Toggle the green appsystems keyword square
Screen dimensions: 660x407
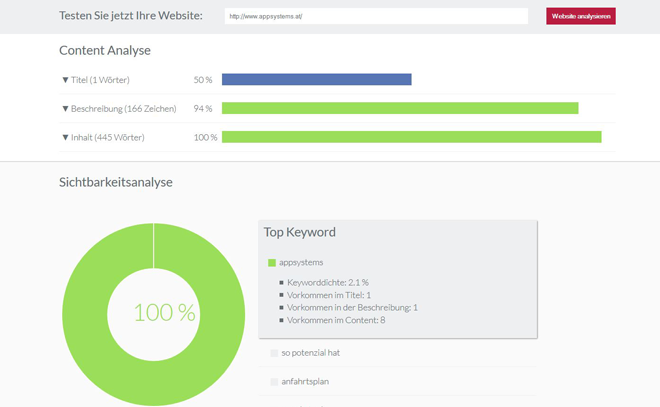[272, 263]
